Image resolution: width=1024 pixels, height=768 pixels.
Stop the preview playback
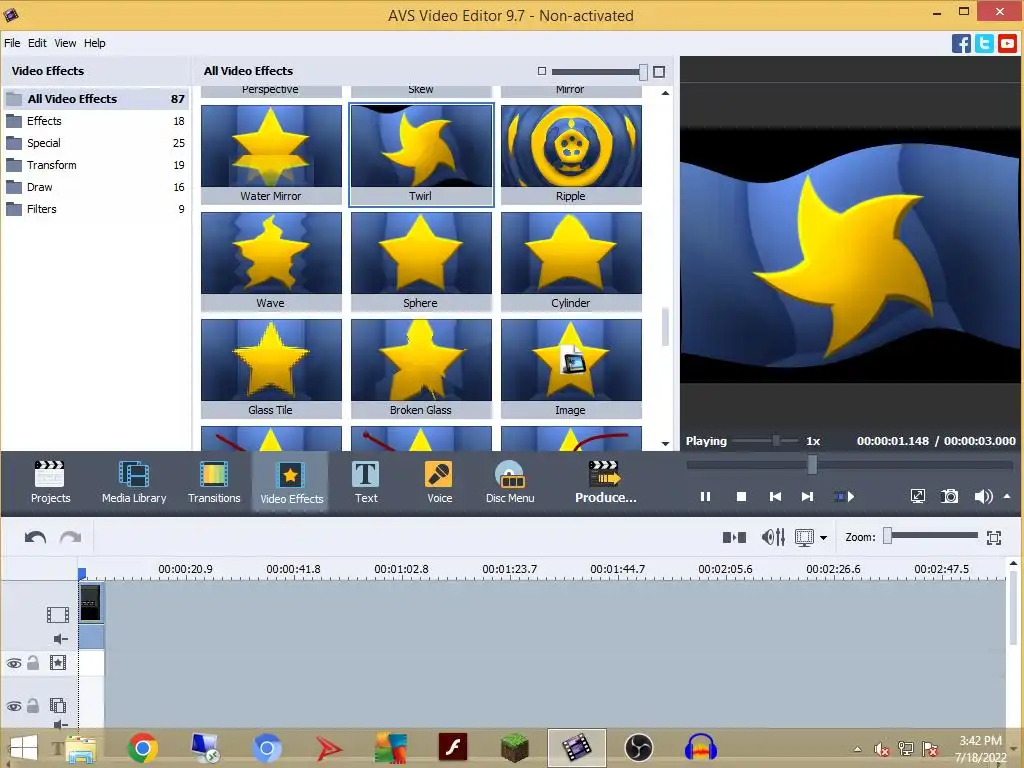pyautogui.click(x=741, y=497)
